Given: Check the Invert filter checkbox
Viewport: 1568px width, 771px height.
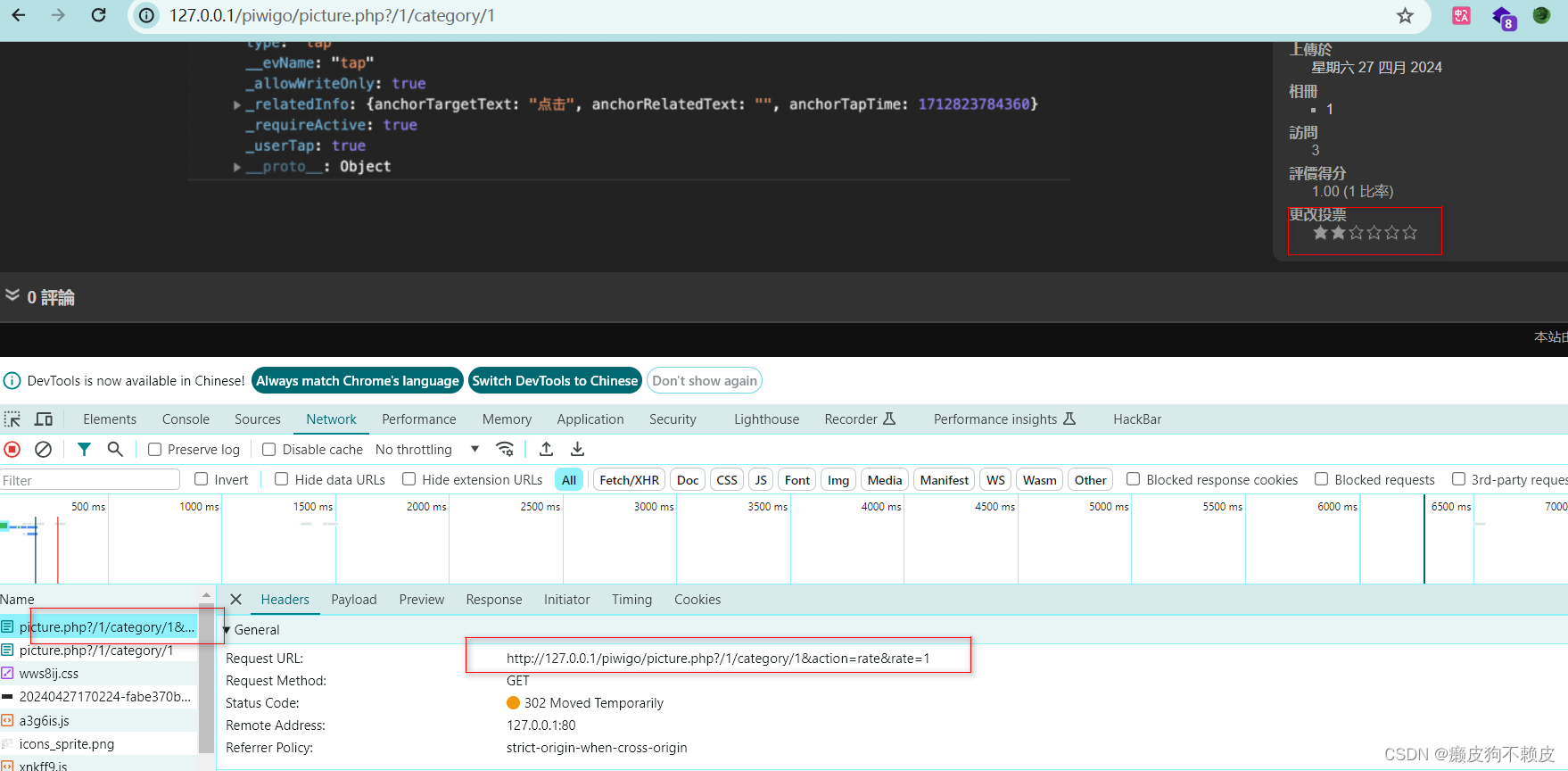Looking at the screenshot, I should 202,479.
